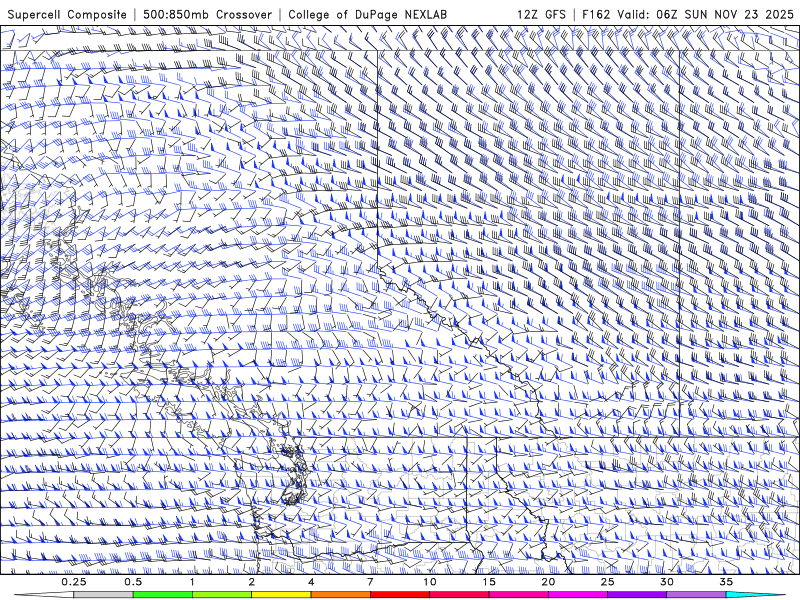Click the 20 scale label
This screenshot has height=600, width=800.
[548, 582]
